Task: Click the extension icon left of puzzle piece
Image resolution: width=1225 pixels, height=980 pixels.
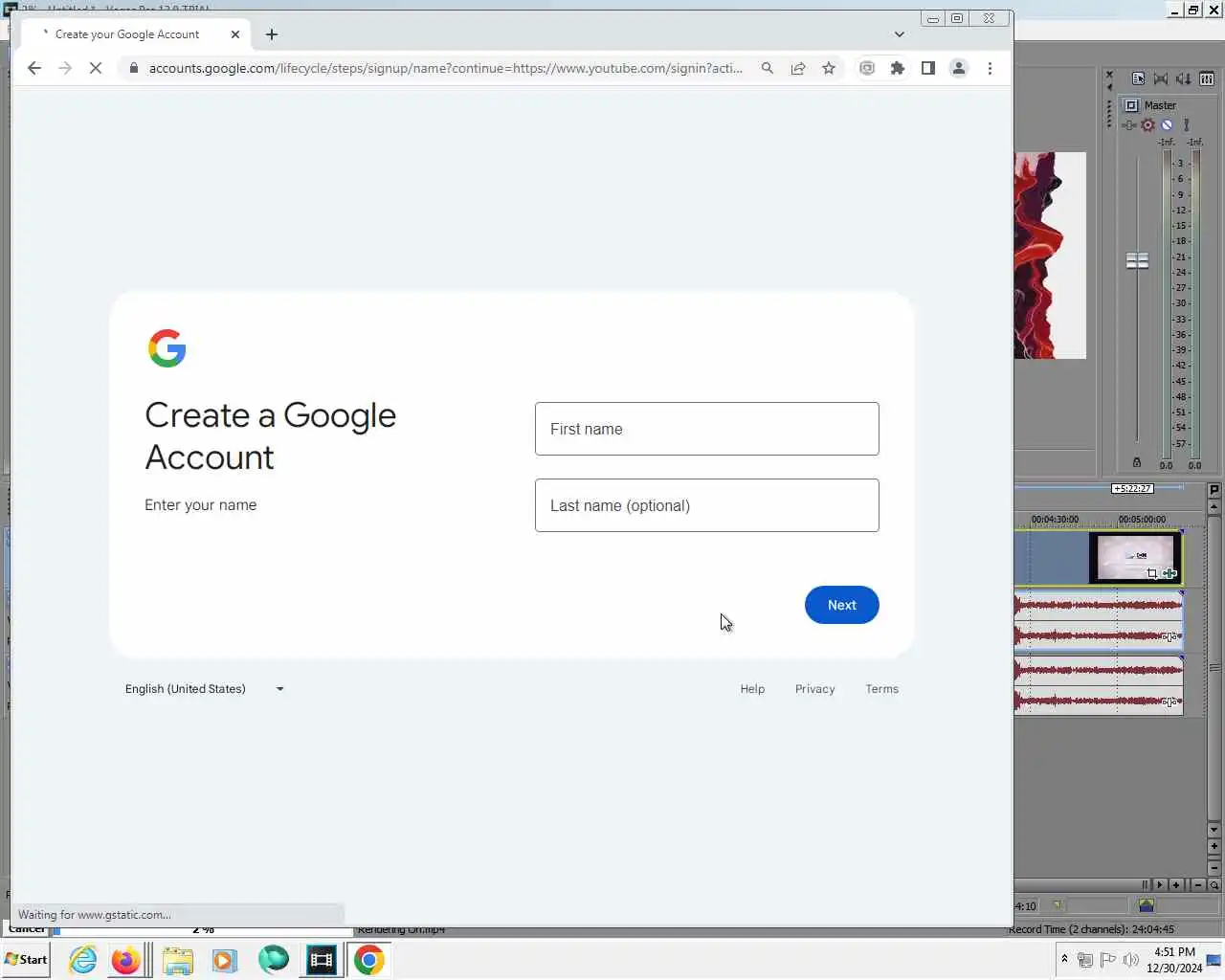Action: point(867,68)
